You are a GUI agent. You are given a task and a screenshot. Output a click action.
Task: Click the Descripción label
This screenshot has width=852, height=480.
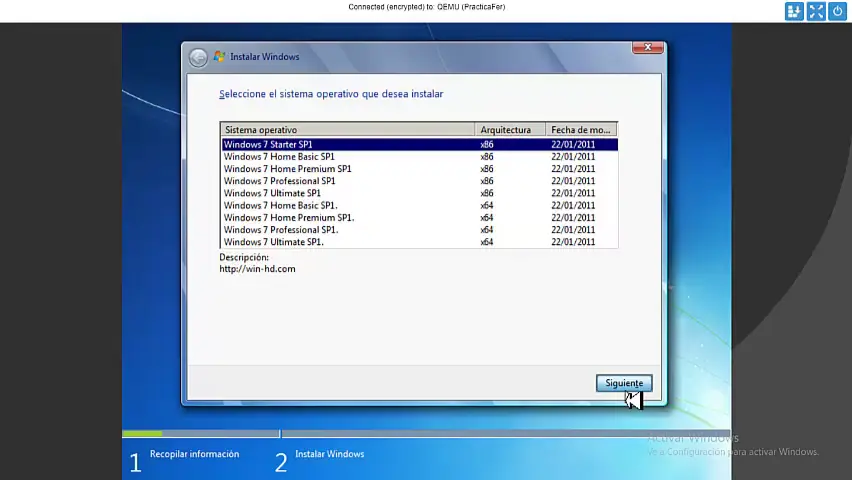244,258
